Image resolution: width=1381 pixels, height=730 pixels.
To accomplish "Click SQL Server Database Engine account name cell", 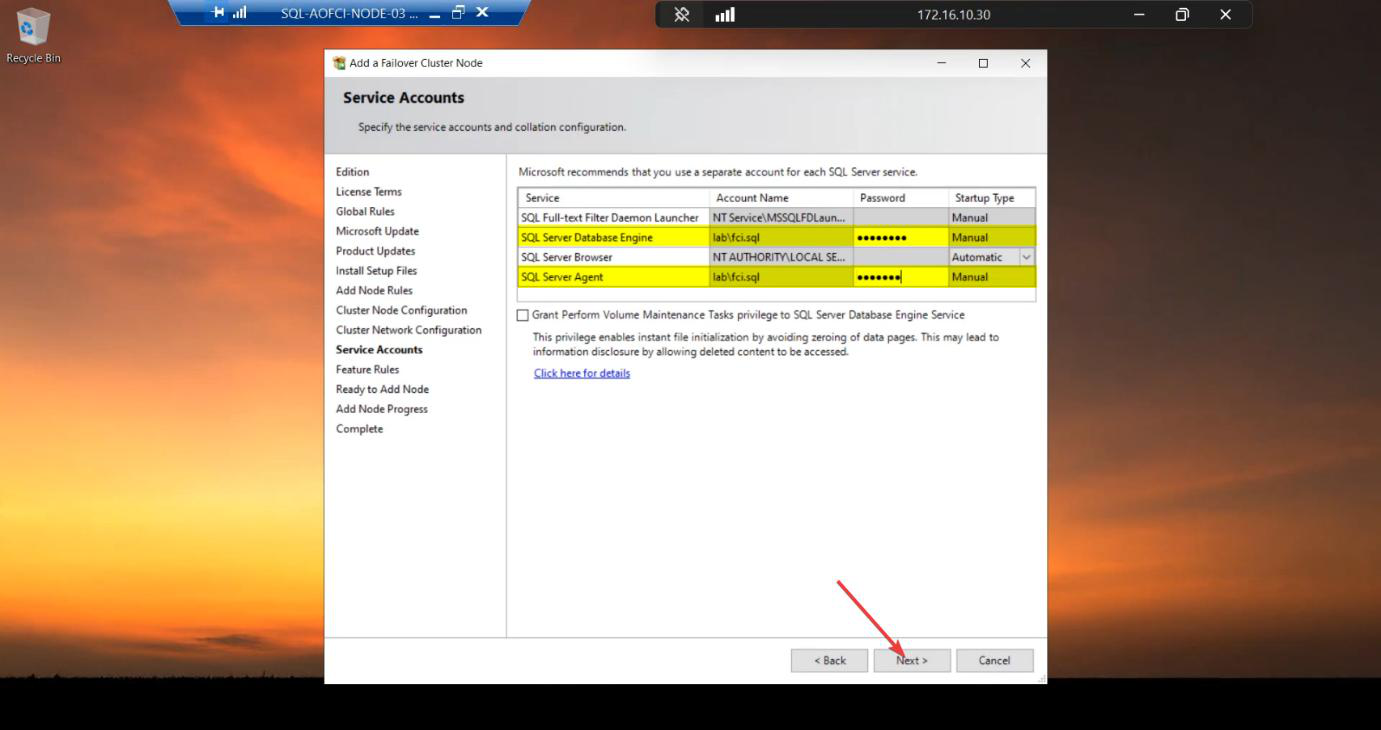I will point(781,237).
